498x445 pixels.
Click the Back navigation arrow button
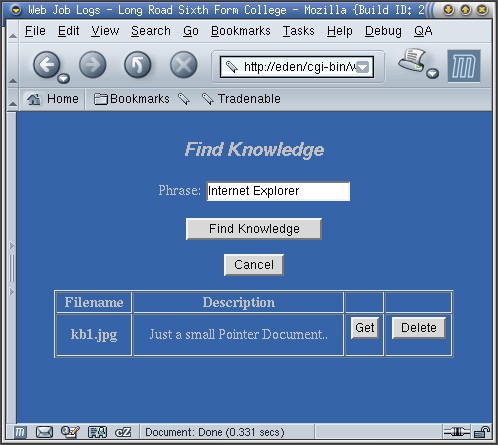[x=46, y=65]
